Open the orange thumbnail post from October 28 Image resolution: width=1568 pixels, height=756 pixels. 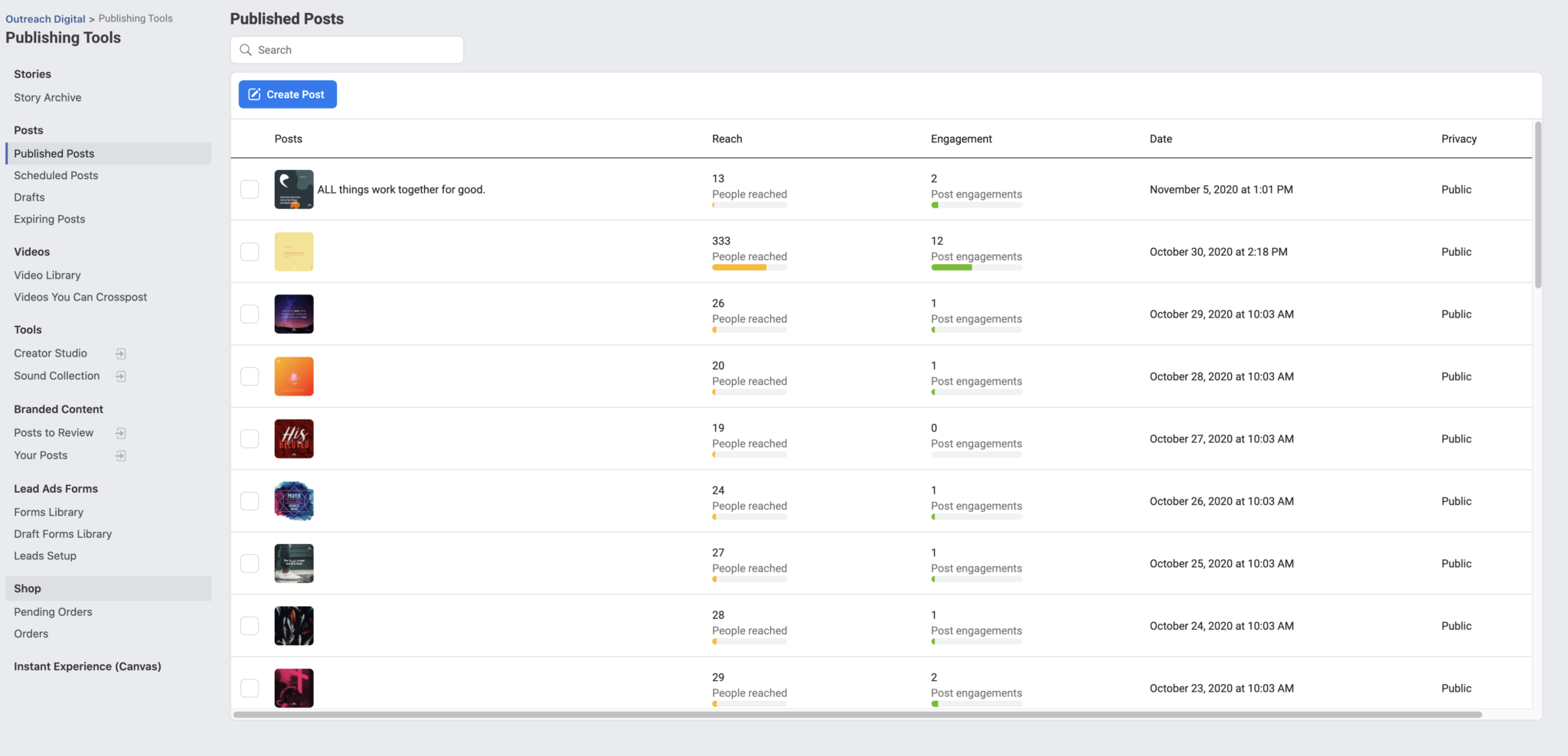(294, 376)
